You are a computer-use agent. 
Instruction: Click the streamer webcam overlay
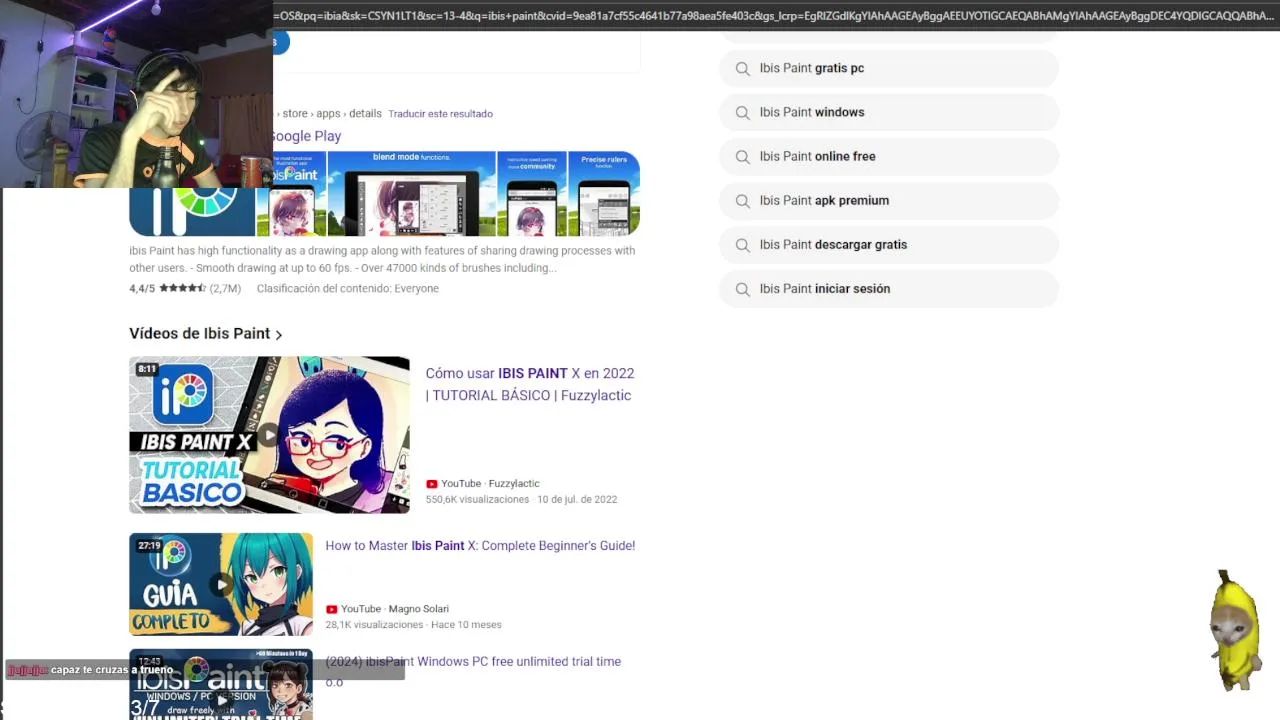point(136,94)
